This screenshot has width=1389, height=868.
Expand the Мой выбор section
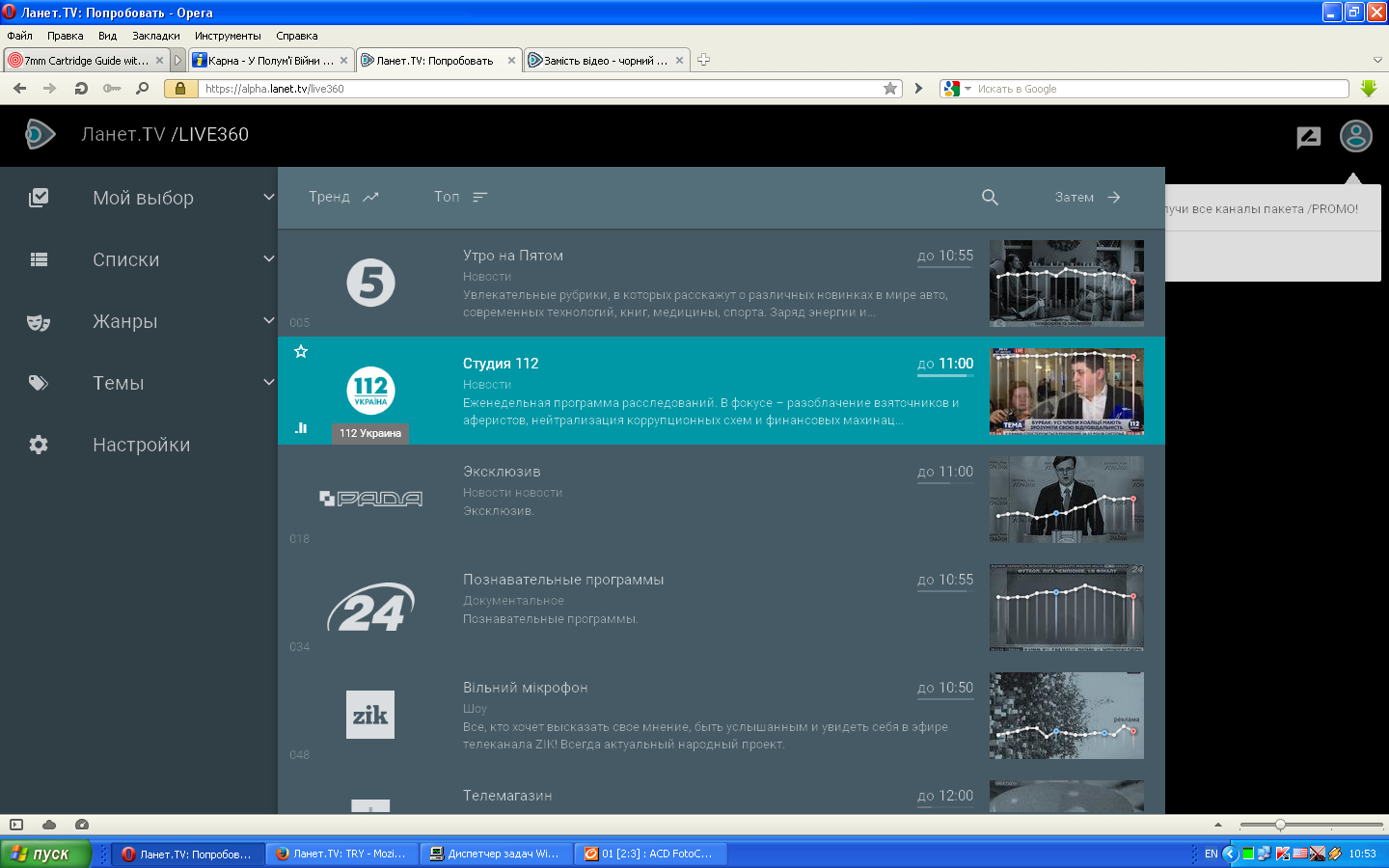[x=268, y=198]
